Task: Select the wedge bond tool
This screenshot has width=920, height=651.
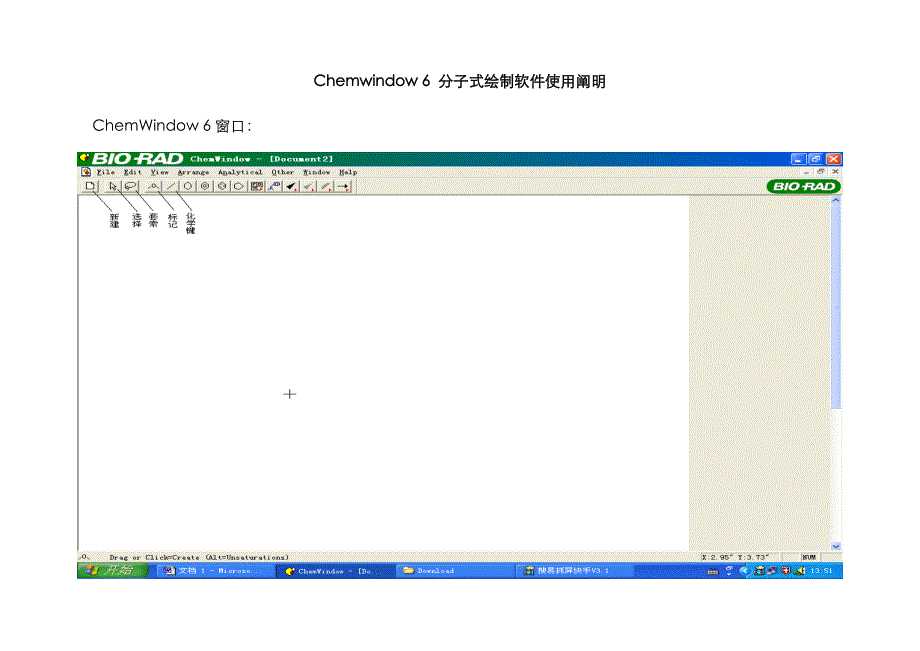Action: tap(291, 186)
